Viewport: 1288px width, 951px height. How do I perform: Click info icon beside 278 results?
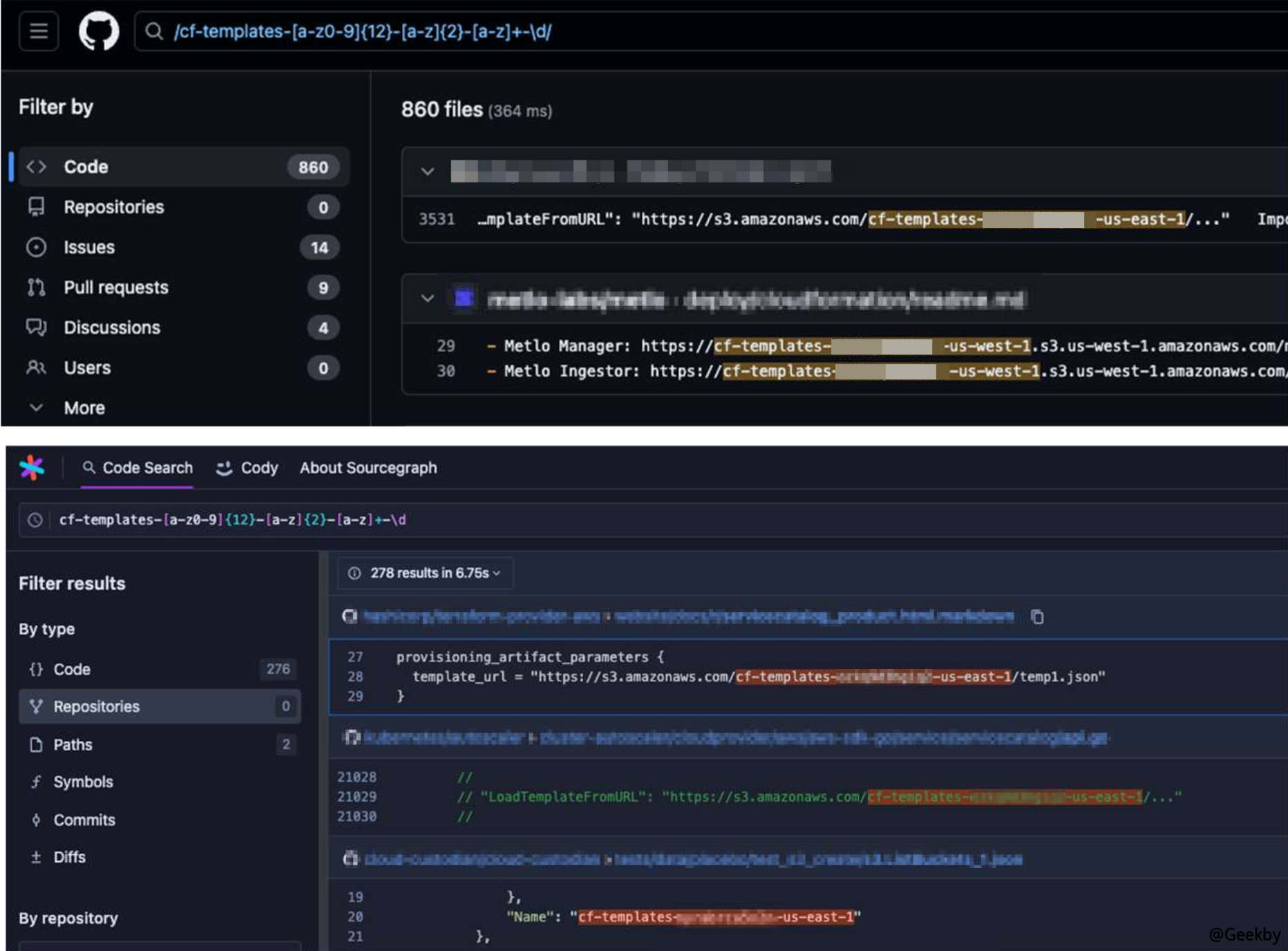[x=354, y=573]
